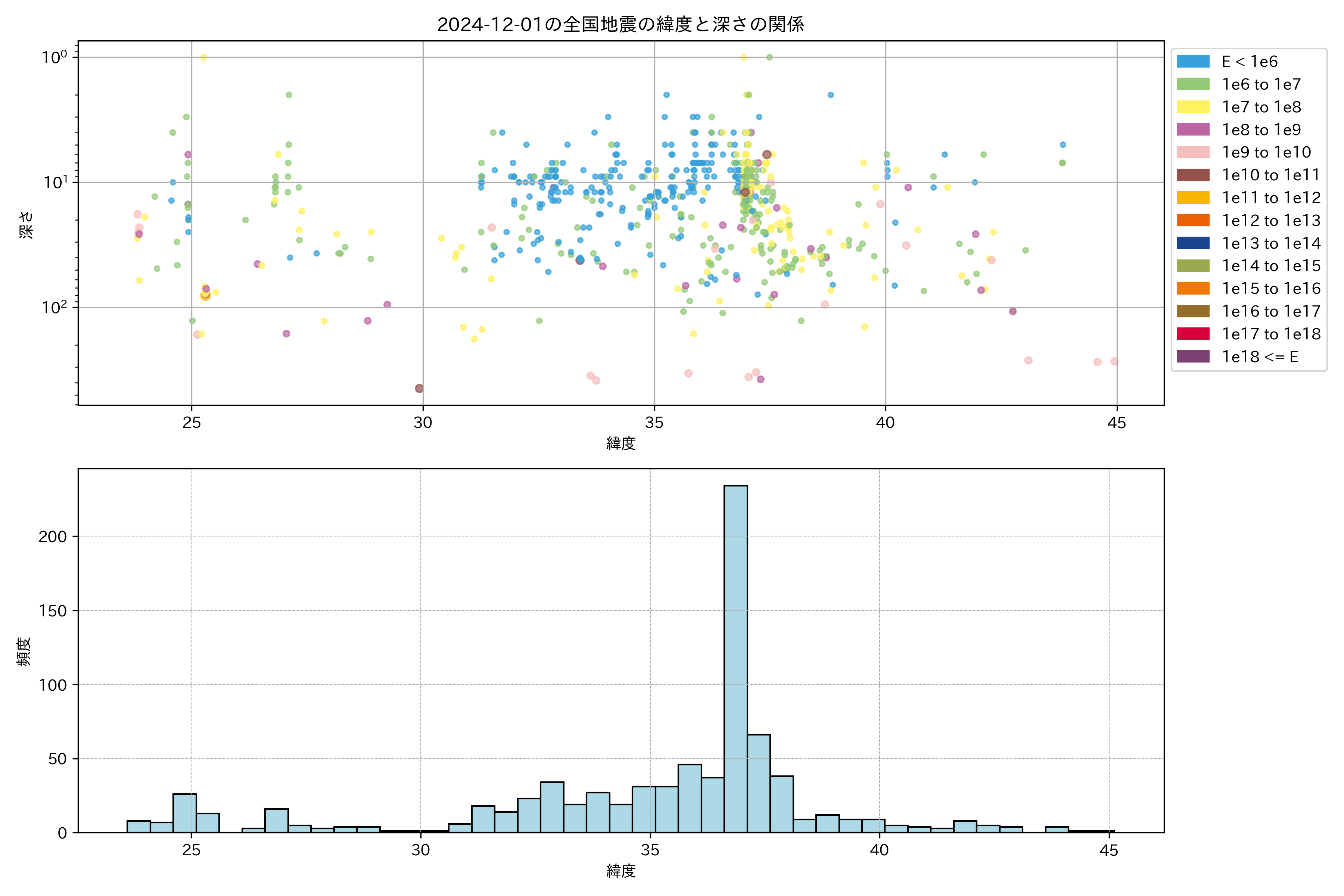Click the 緯度 x-axis label under scatter plot
This screenshot has height=896, width=1344.
pos(620,444)
